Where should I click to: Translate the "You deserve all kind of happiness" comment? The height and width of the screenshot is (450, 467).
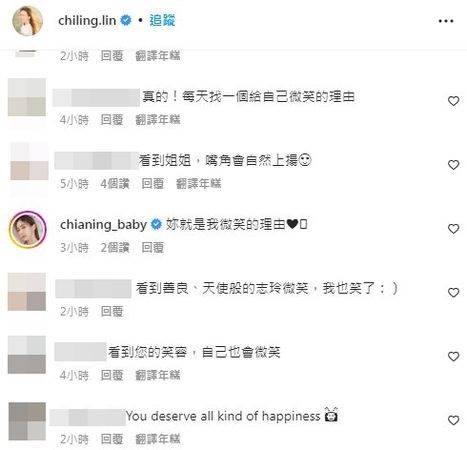(158, 439)
